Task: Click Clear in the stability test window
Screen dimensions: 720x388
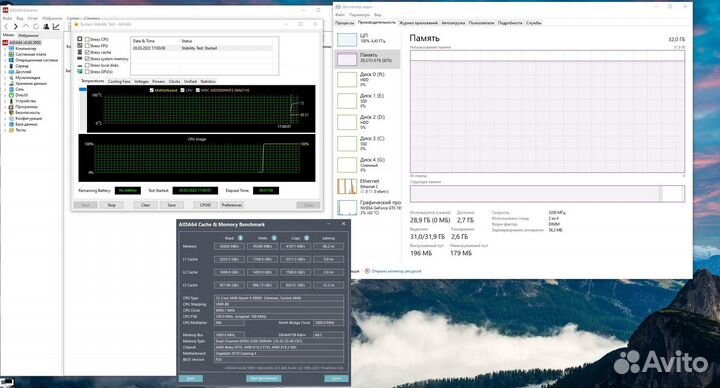Action: tap(146, 205)
